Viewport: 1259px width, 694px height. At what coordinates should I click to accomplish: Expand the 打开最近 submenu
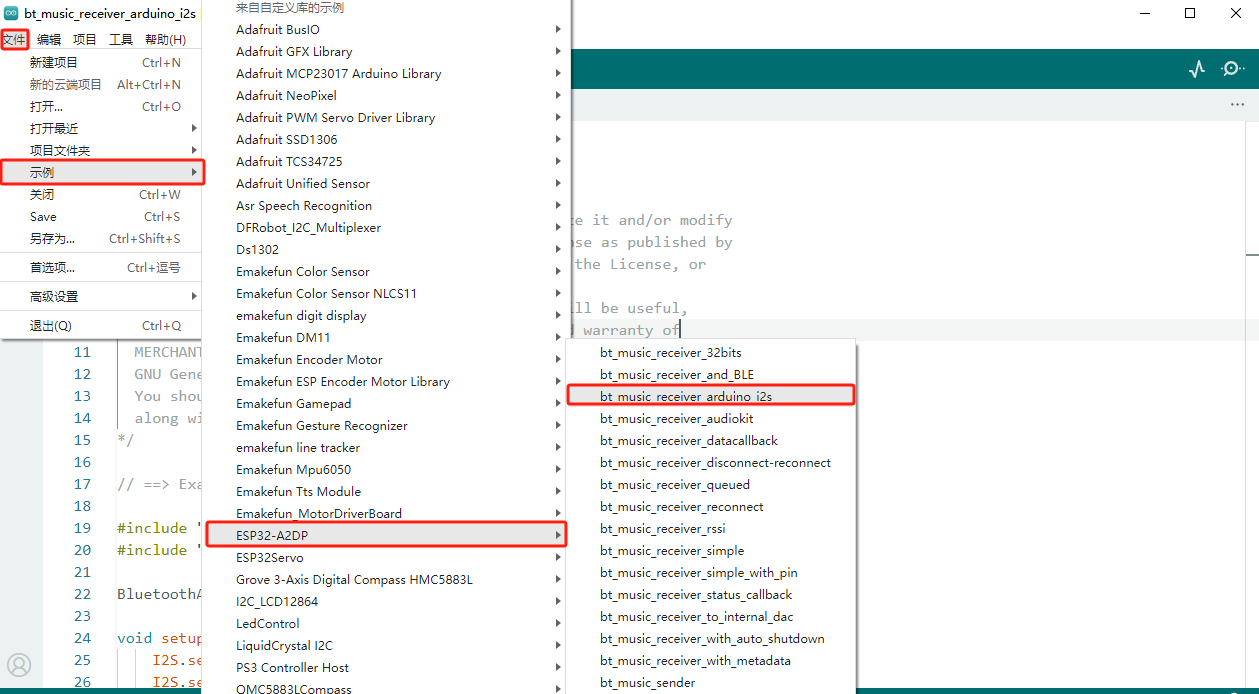[x=101, y=128]
